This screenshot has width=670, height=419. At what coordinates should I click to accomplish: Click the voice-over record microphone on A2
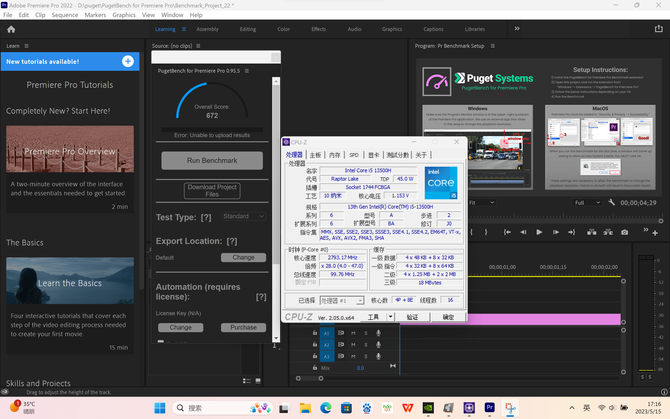point(379,344)
